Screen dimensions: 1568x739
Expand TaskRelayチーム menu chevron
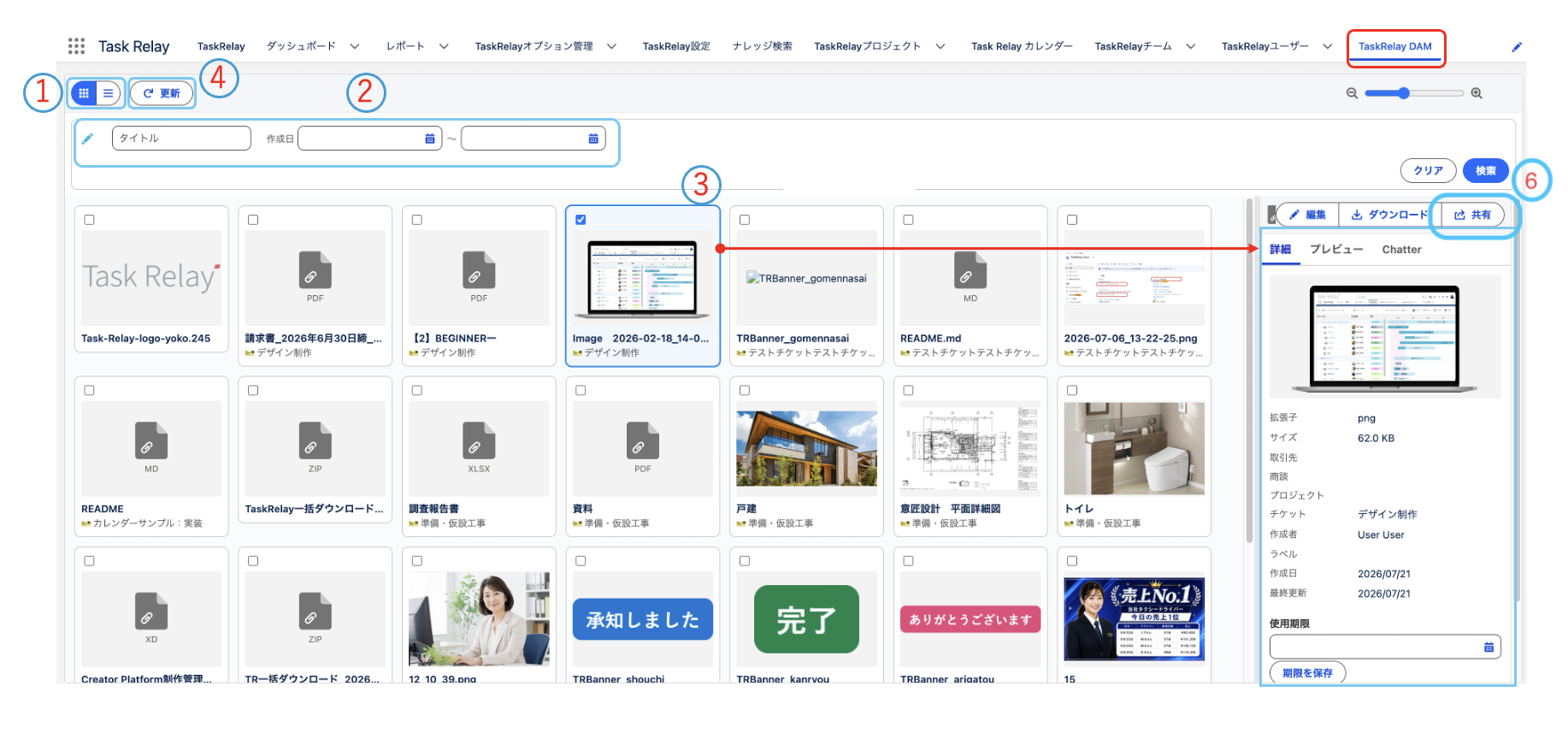(1190, 46)
